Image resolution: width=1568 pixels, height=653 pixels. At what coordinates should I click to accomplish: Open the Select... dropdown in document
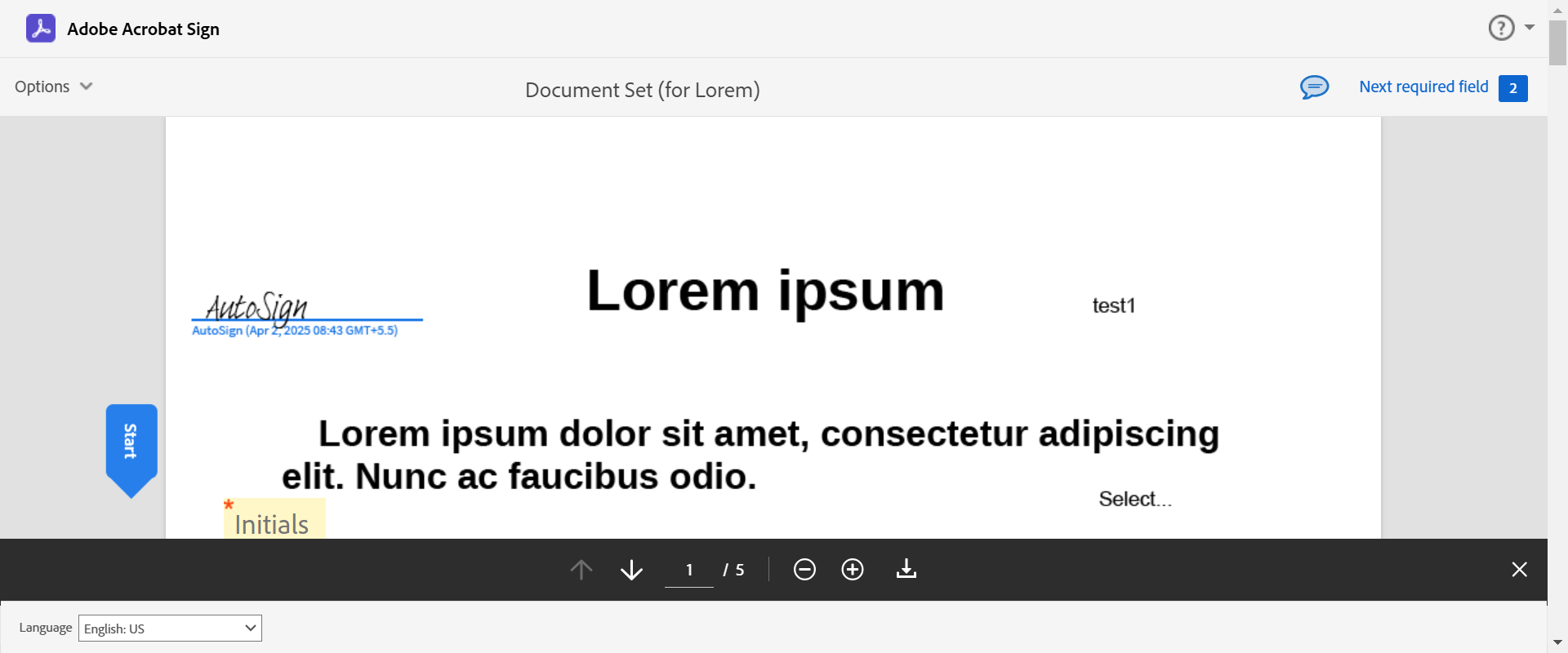click(1135, 499)
